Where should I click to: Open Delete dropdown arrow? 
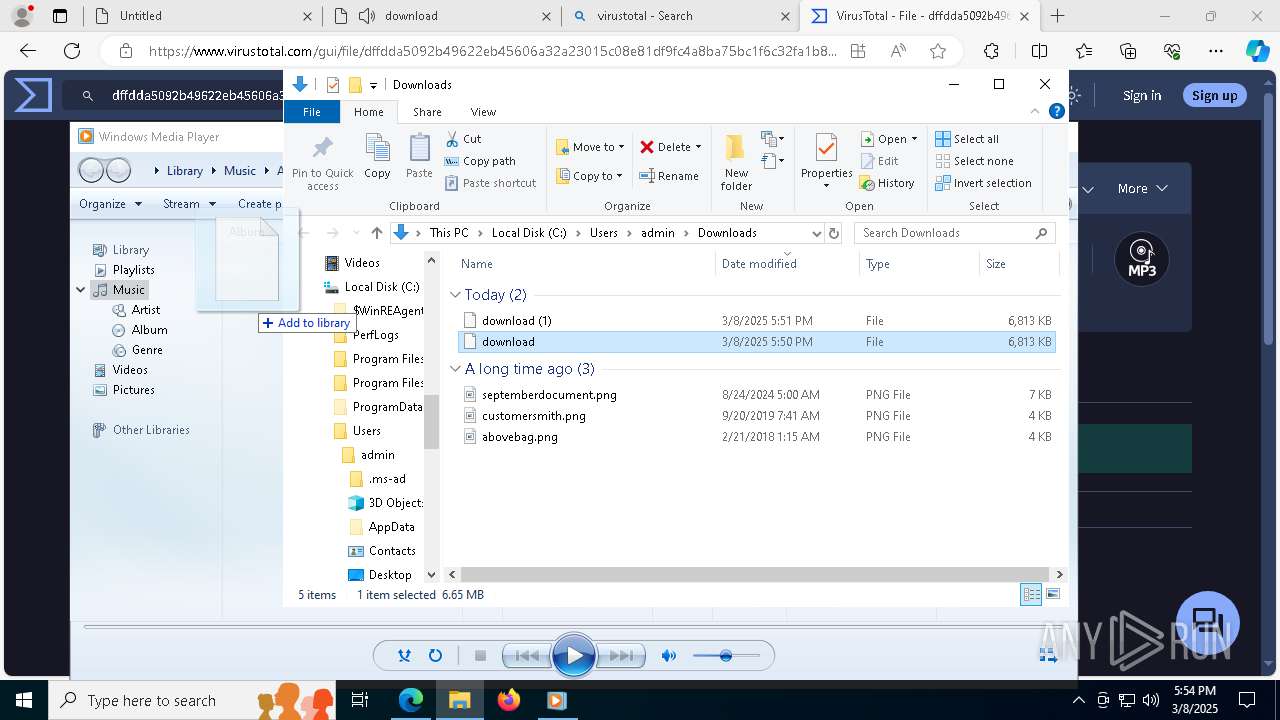pos(698,147)
